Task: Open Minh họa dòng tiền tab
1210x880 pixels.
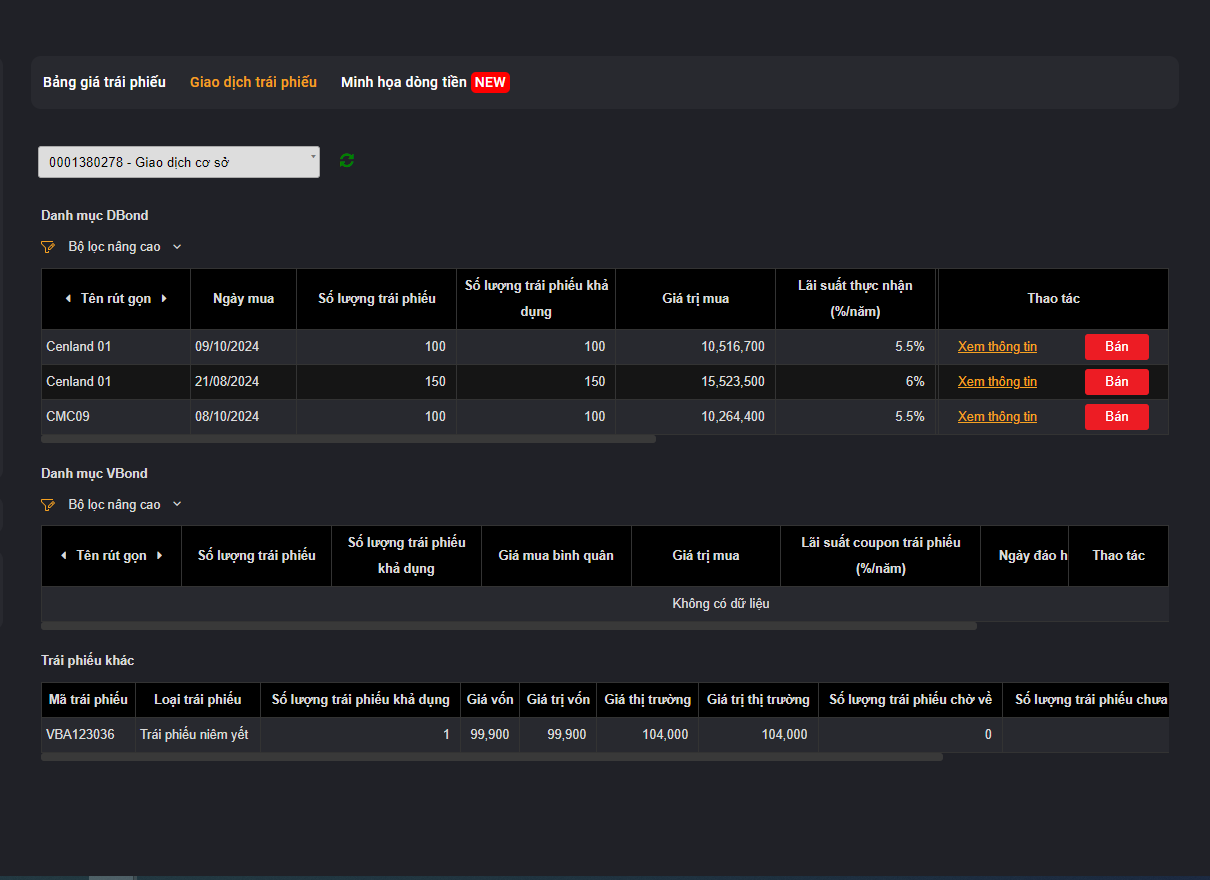Action: [x=404, y=82]
